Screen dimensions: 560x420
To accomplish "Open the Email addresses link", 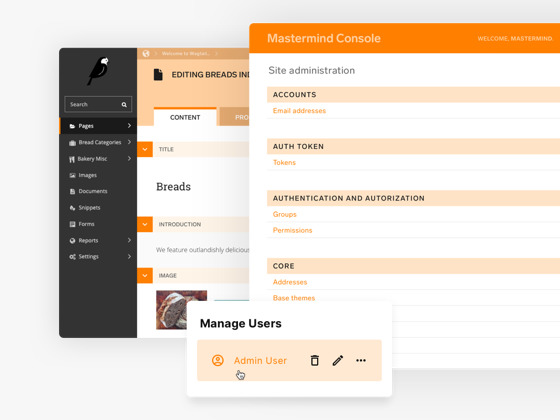I will click(299, 111).
